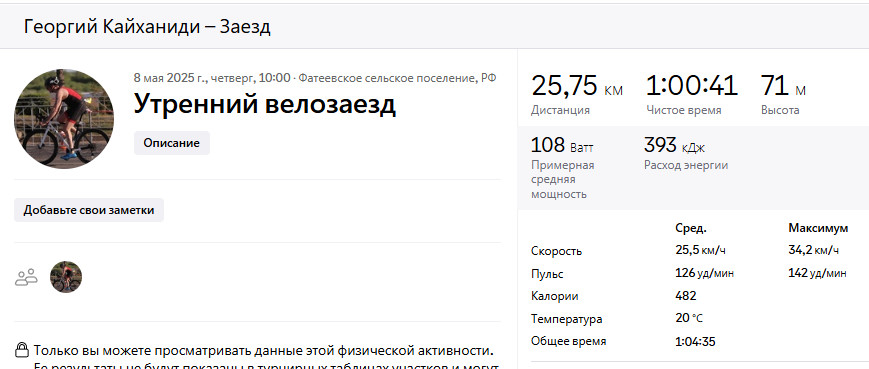The width and height of the screenshot is (869, 369).
Task: Click the 1:00:41 moving time value
Action: point(692,86)
